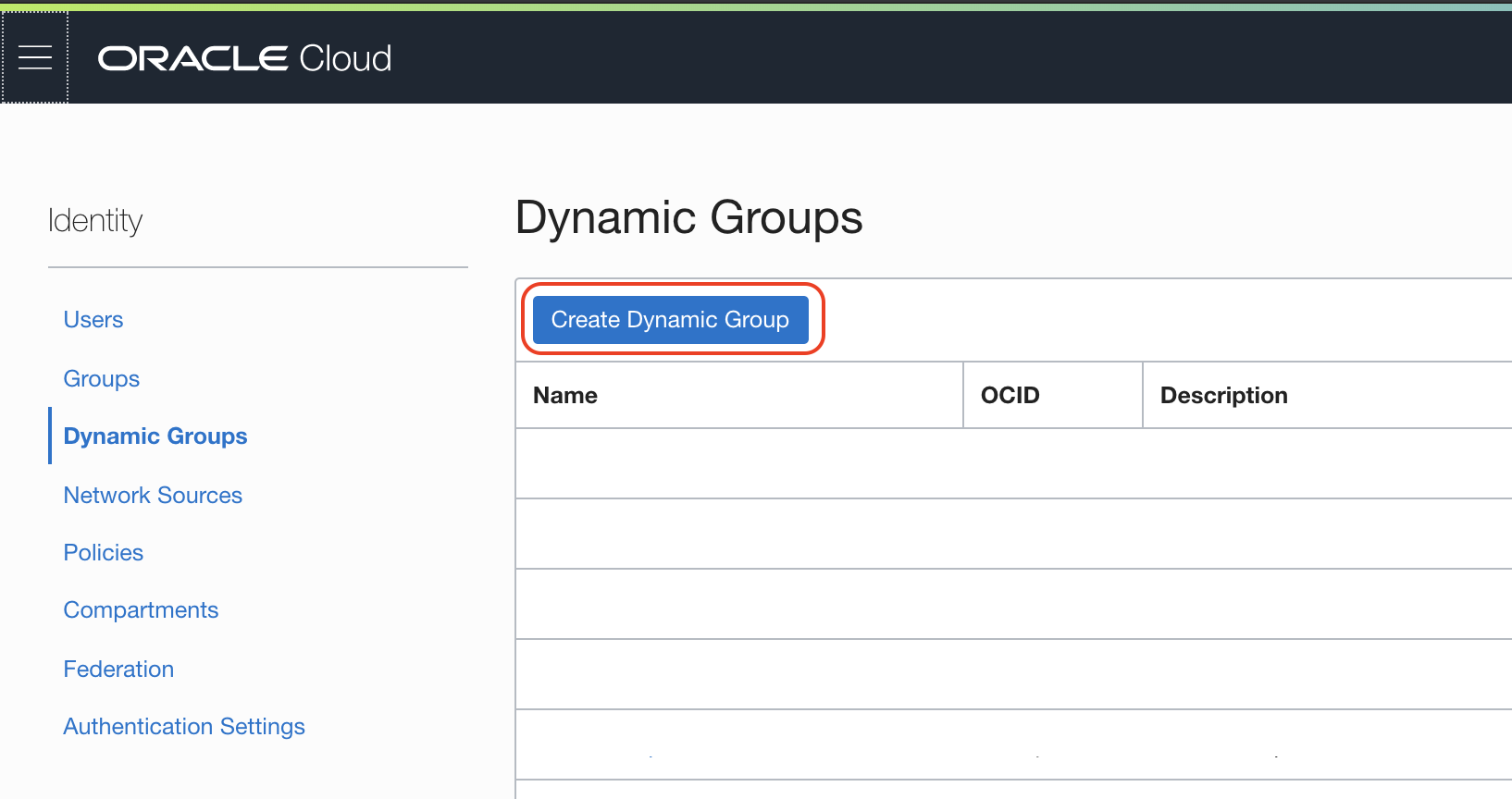Viewport: 1512px width, 799px height.
Task: Open Network Sources page
Action: 153,496
